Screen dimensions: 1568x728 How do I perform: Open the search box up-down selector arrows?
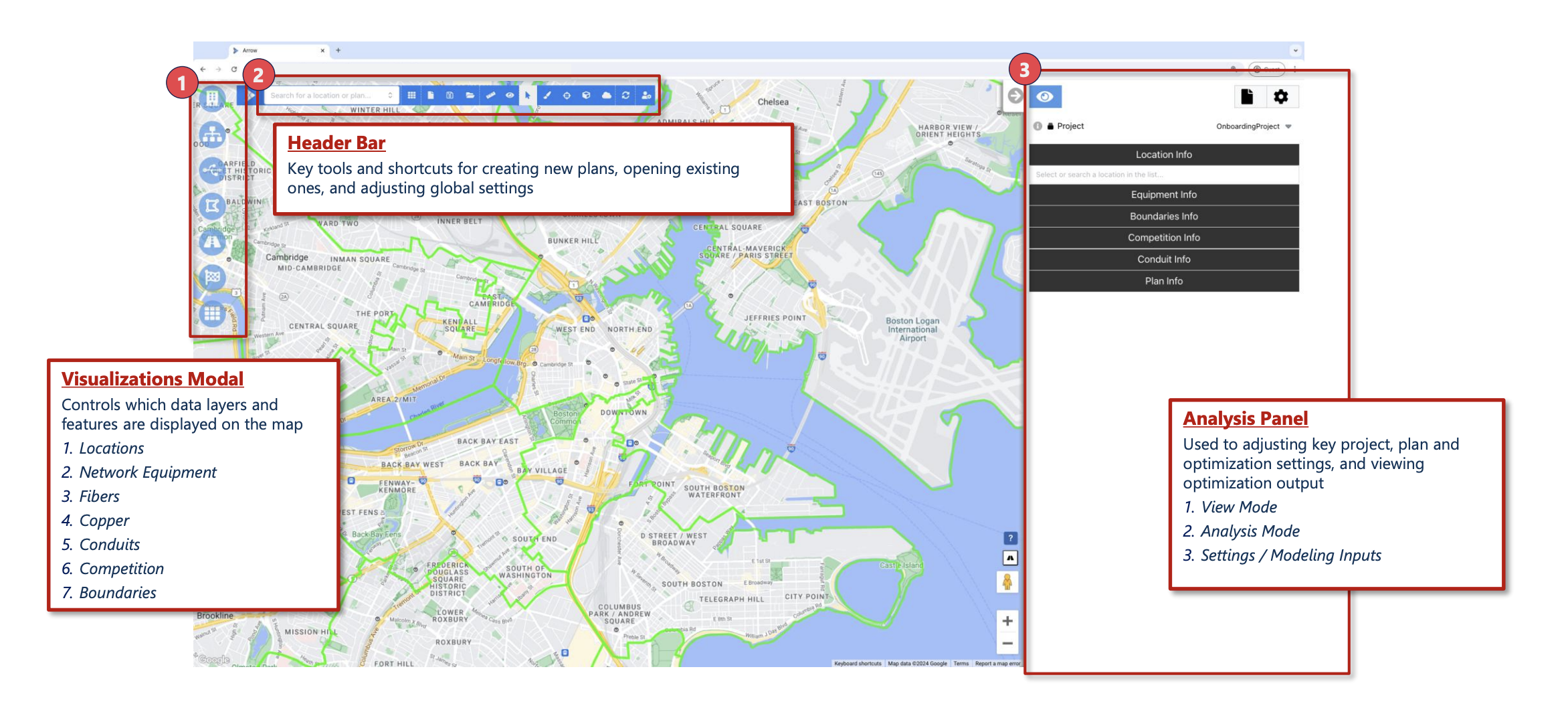tap(390, 96)
